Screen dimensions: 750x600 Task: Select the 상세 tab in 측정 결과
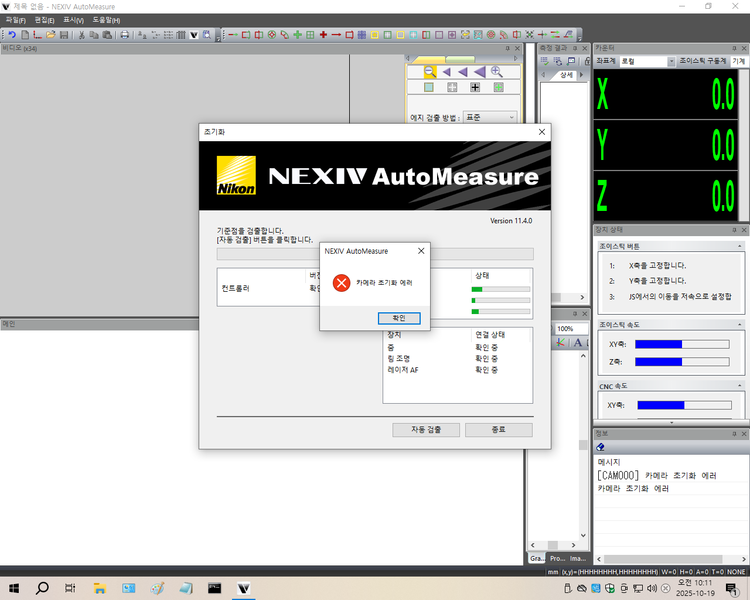[x=566, y=75]
